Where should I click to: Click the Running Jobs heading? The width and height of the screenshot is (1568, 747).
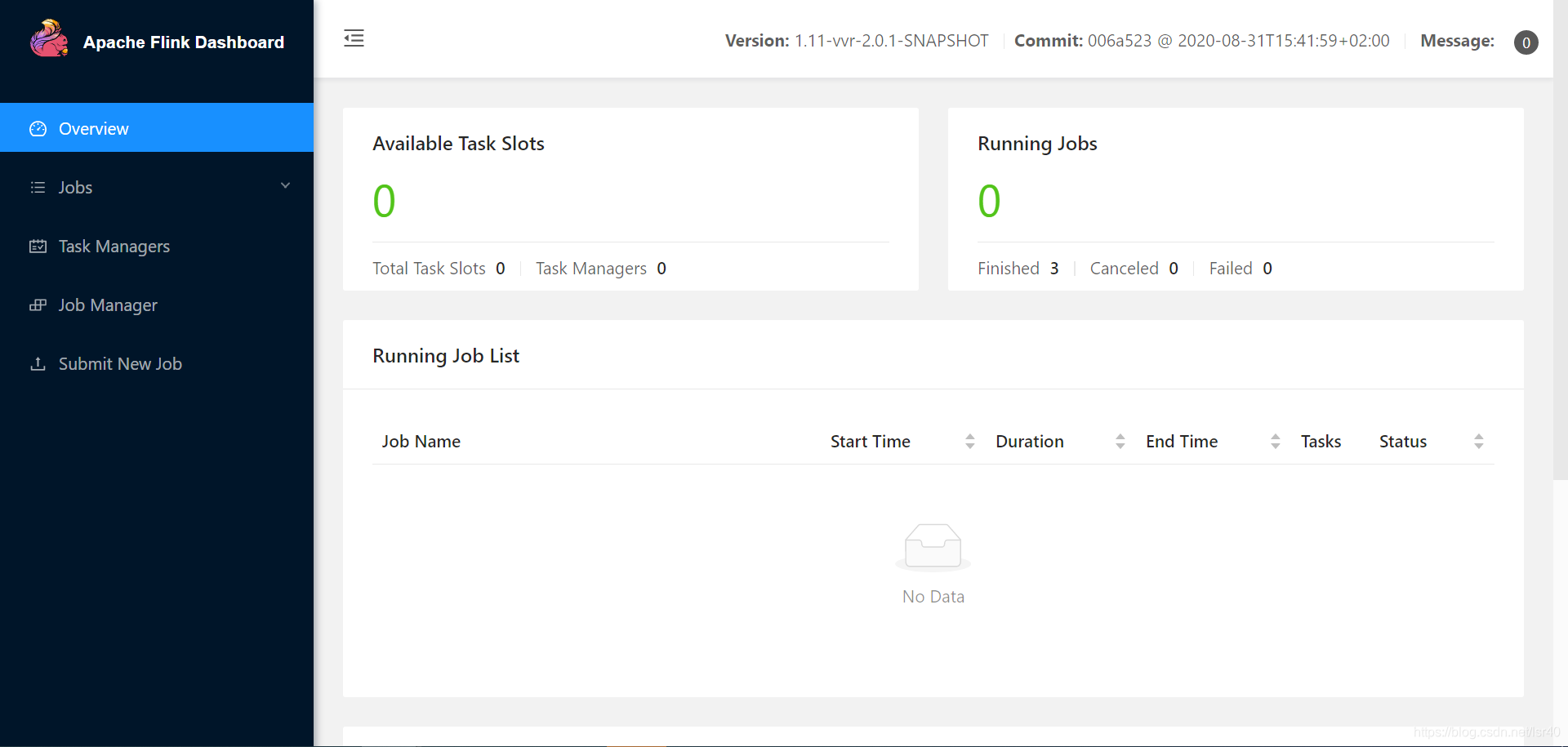[x=1037, y=144]
